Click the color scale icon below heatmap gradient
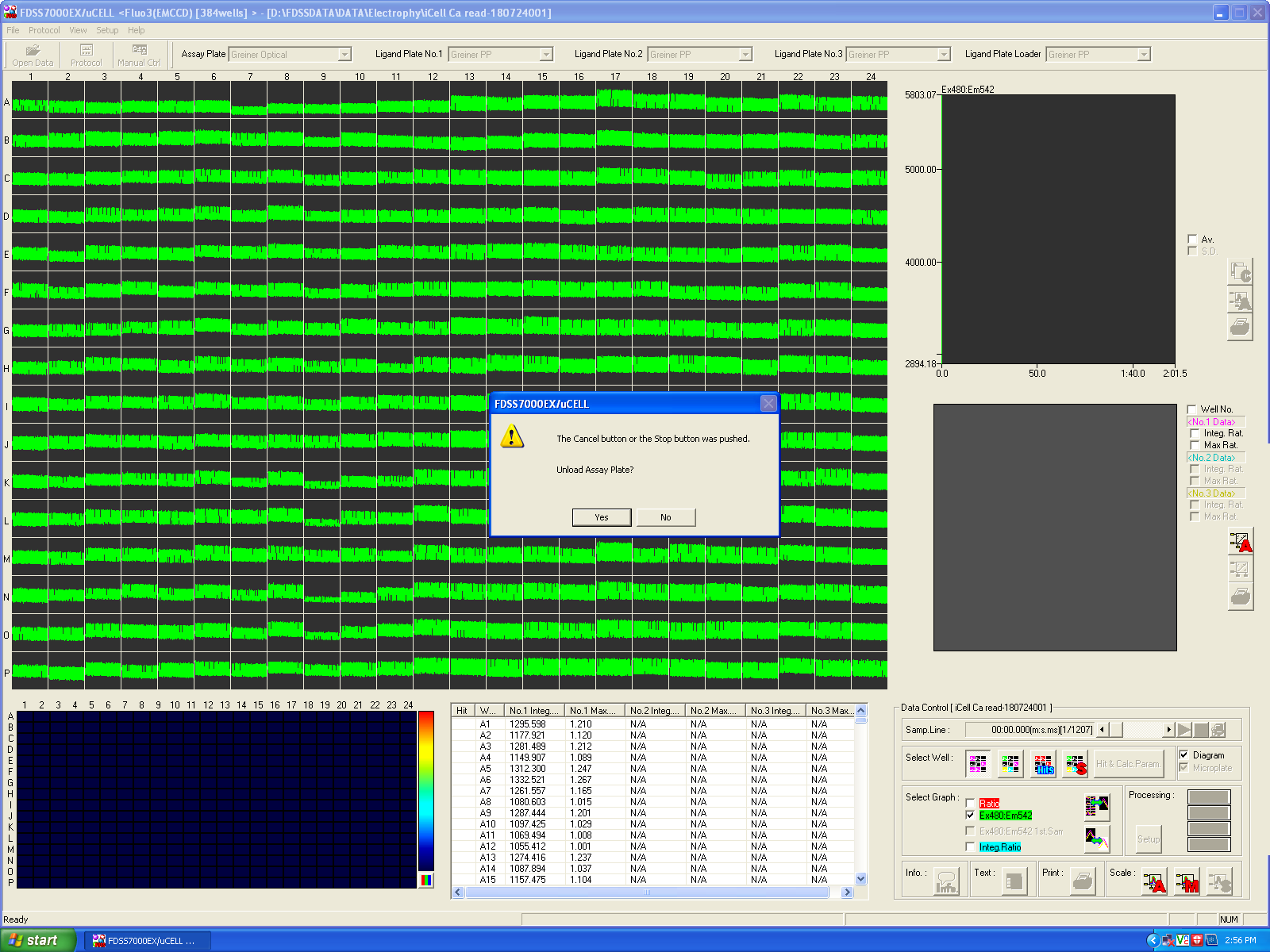 click(426, 880)
